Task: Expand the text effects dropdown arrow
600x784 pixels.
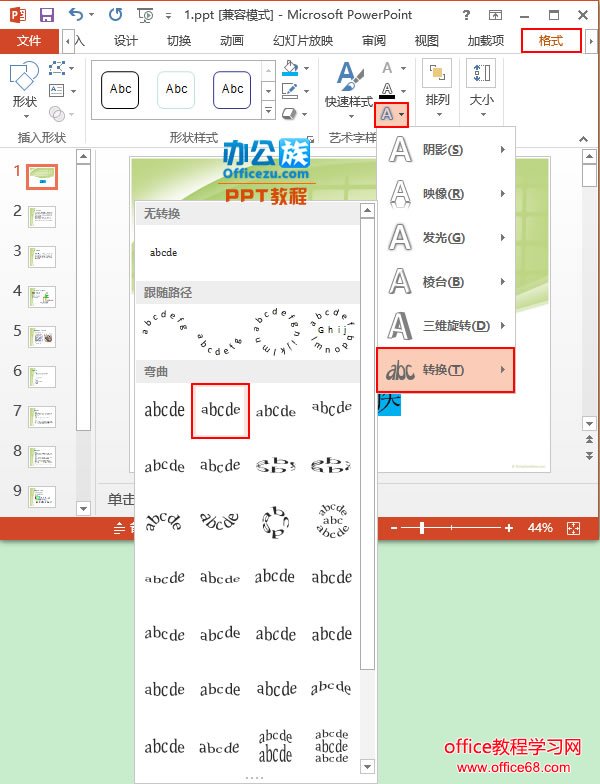Action: 402,114
